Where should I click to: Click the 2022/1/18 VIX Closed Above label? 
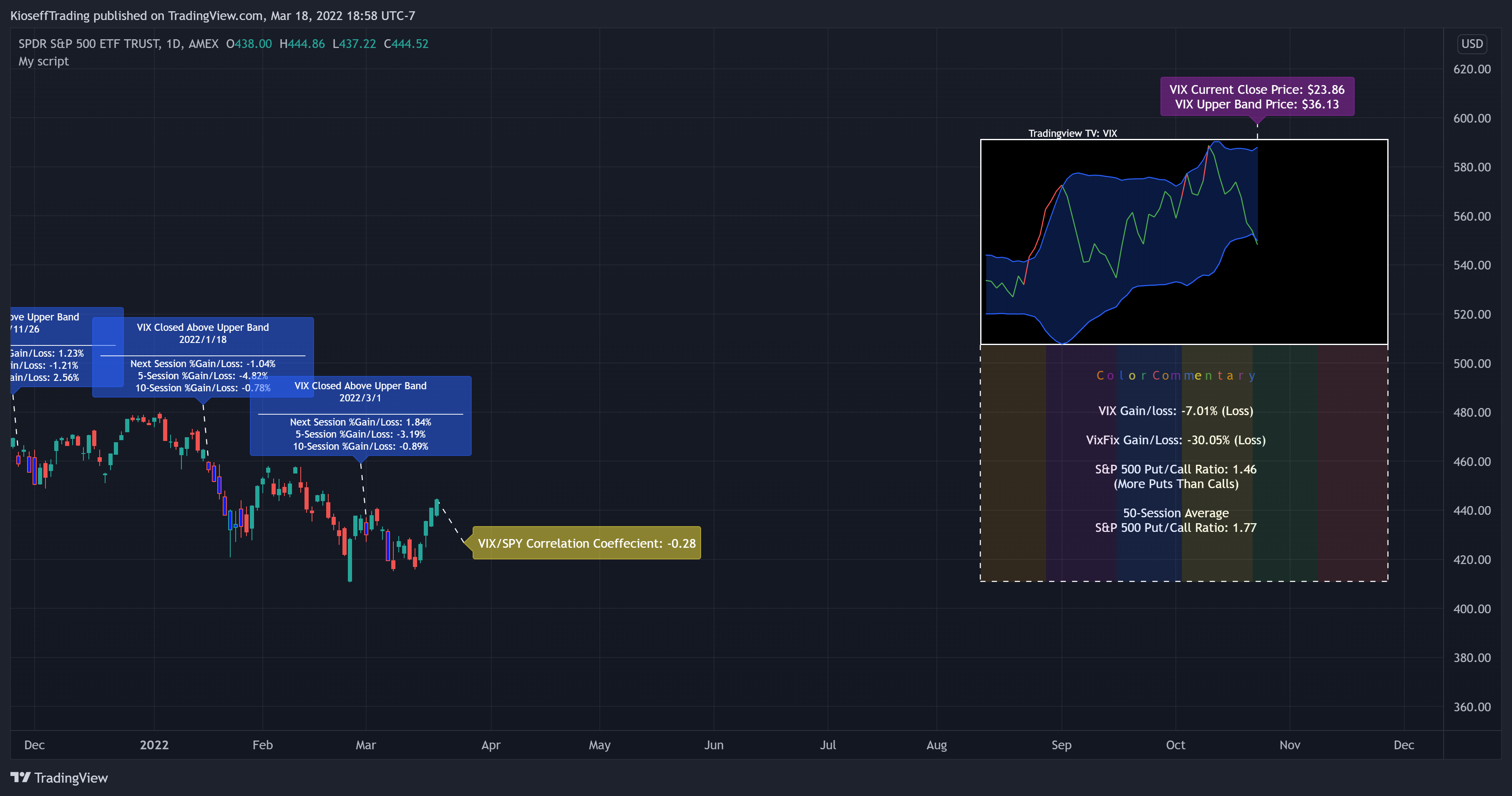click(x=203, y=357)
